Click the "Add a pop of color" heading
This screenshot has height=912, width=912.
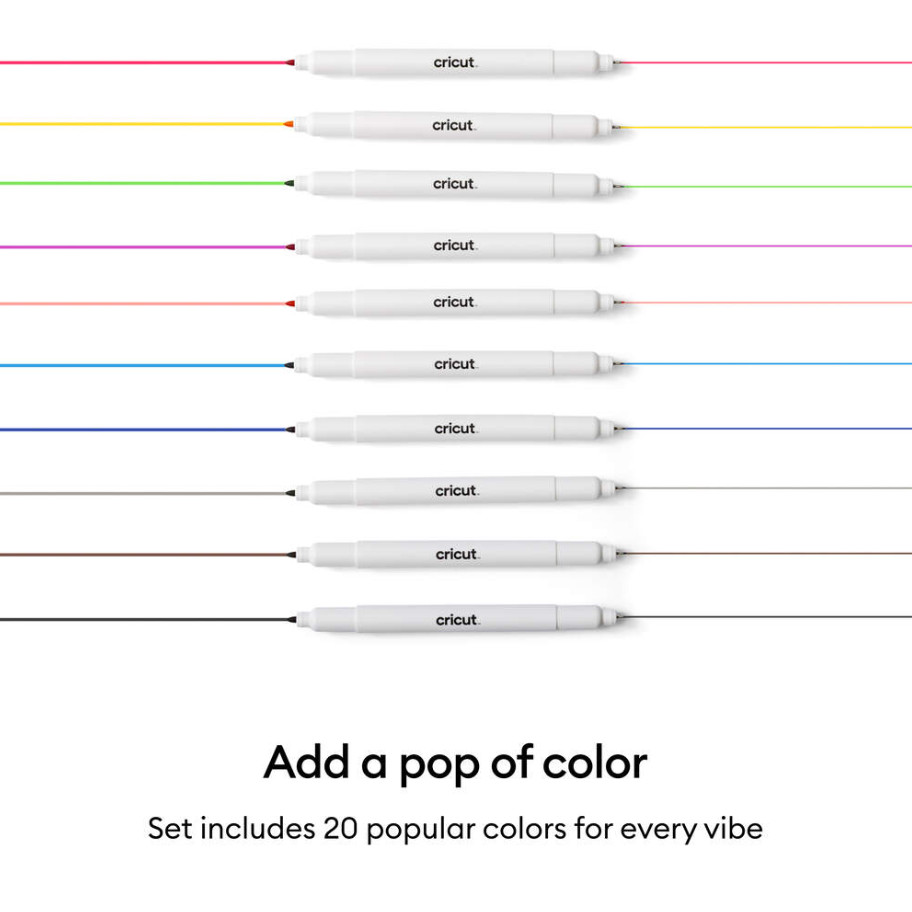pos(456,763)
